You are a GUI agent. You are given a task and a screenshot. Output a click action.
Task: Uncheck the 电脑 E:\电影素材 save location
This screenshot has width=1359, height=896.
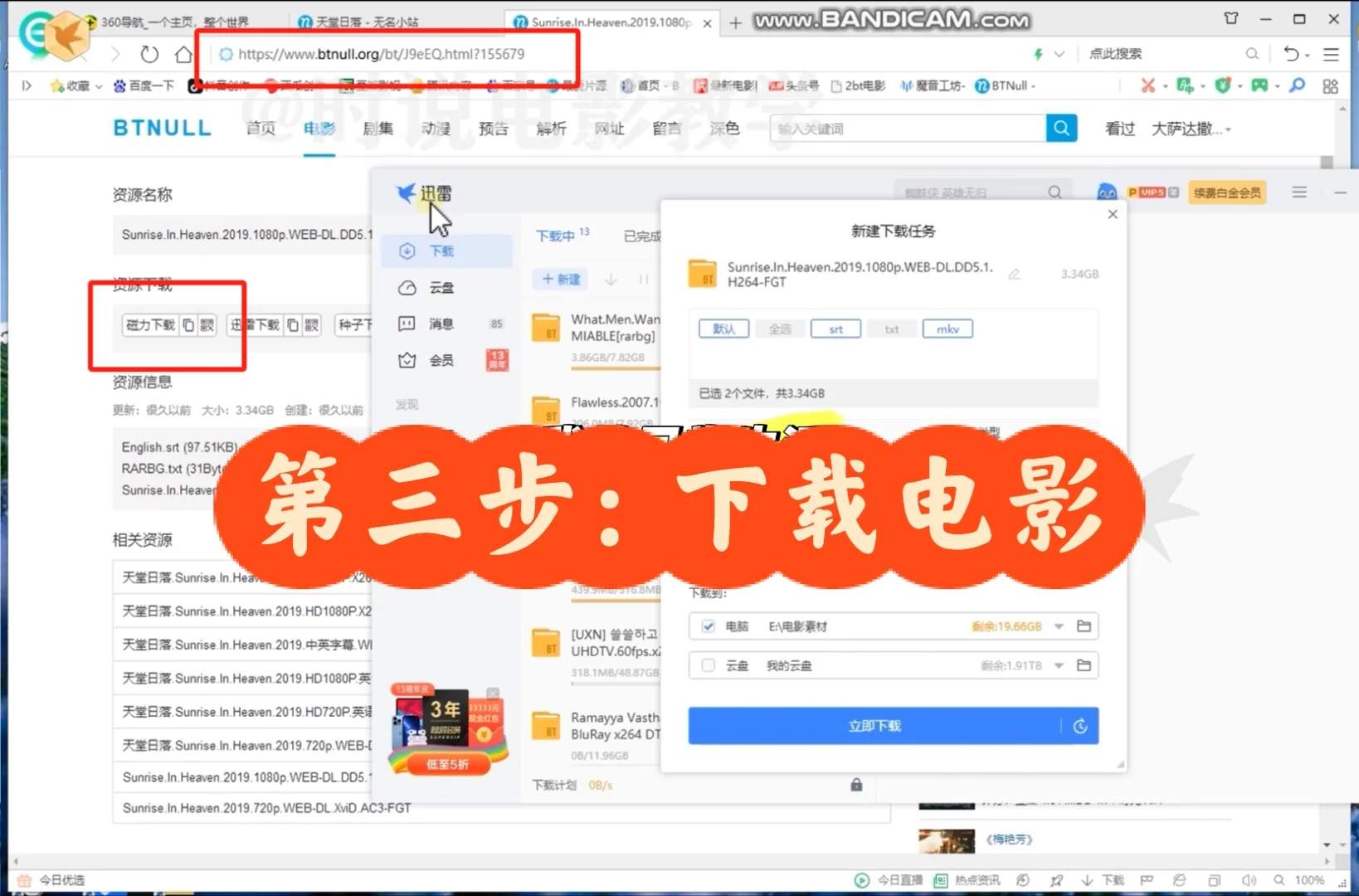click(708, 626)
